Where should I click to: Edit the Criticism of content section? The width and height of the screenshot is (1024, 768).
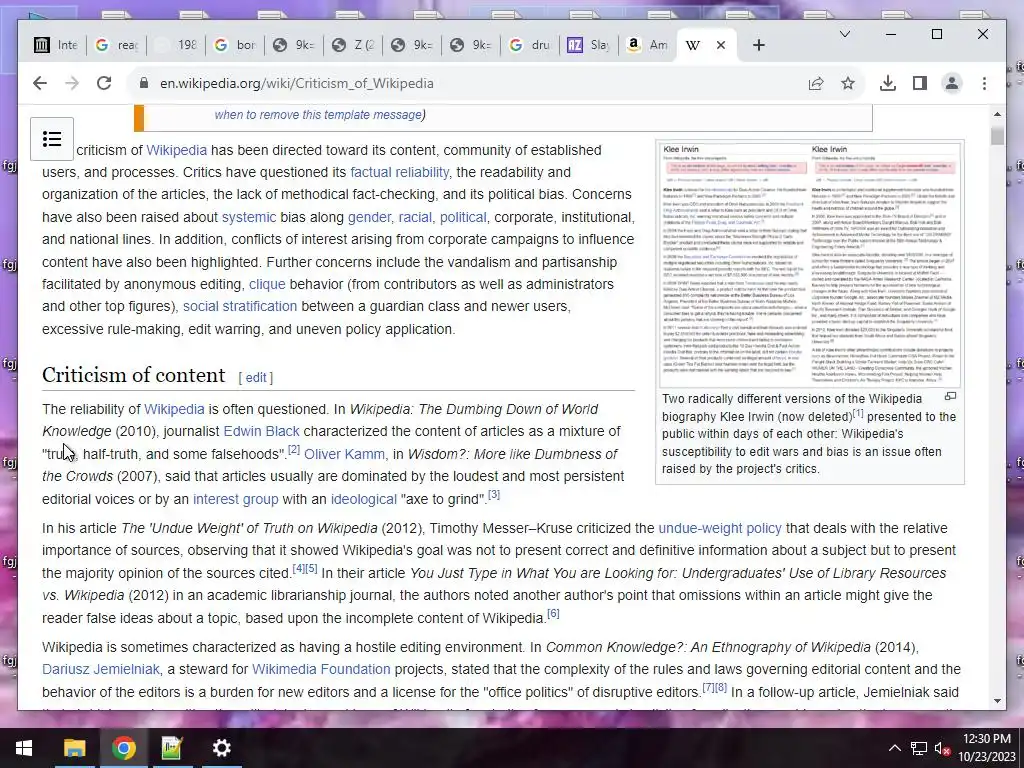256,377
